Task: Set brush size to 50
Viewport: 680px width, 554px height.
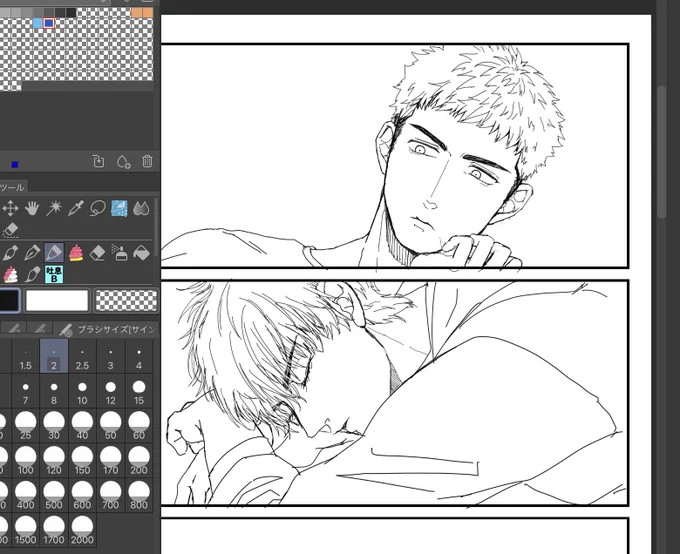Action: [x=111, y=426]
